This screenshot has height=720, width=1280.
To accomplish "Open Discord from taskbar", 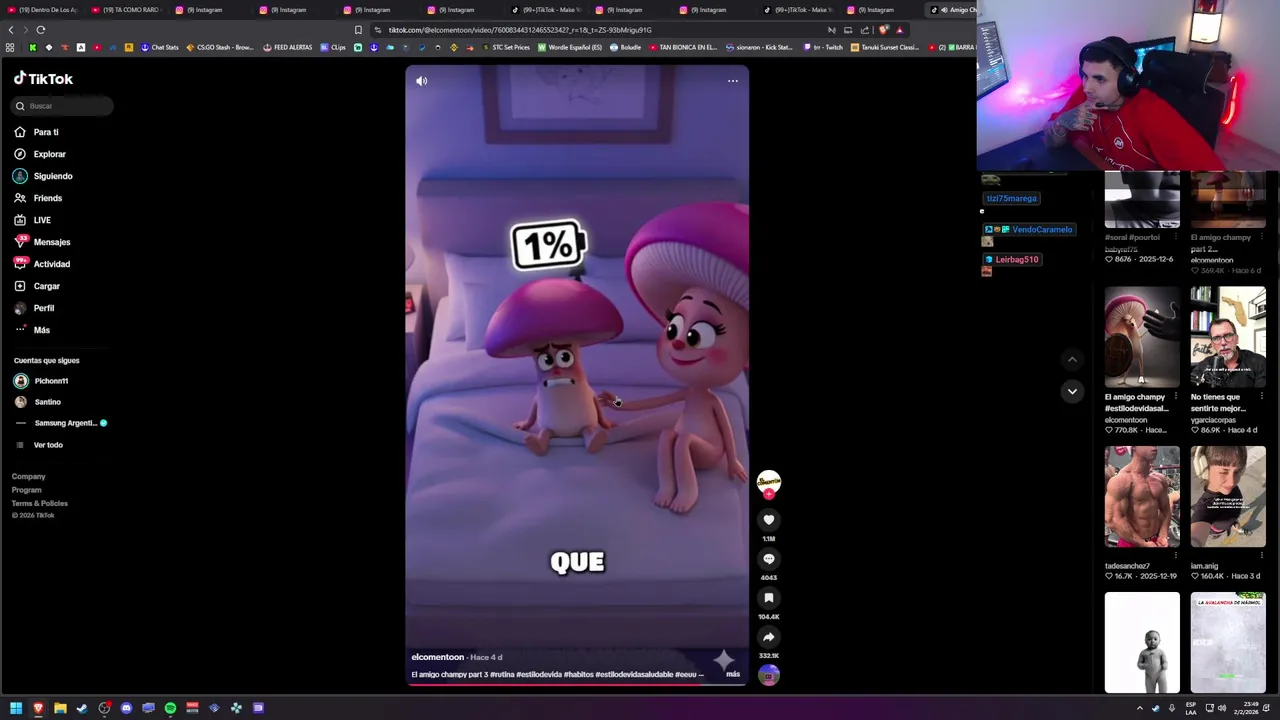I will 126,708.
